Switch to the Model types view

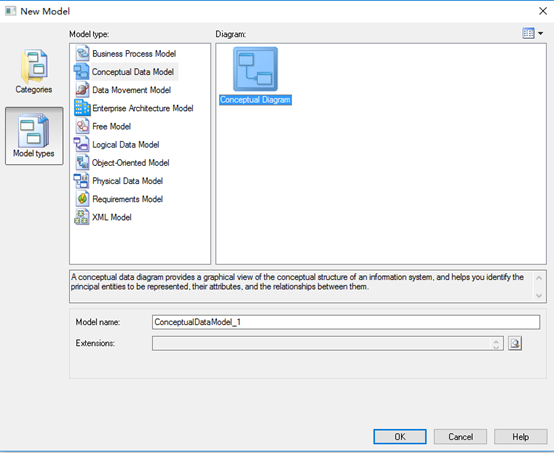click(34, 136)
